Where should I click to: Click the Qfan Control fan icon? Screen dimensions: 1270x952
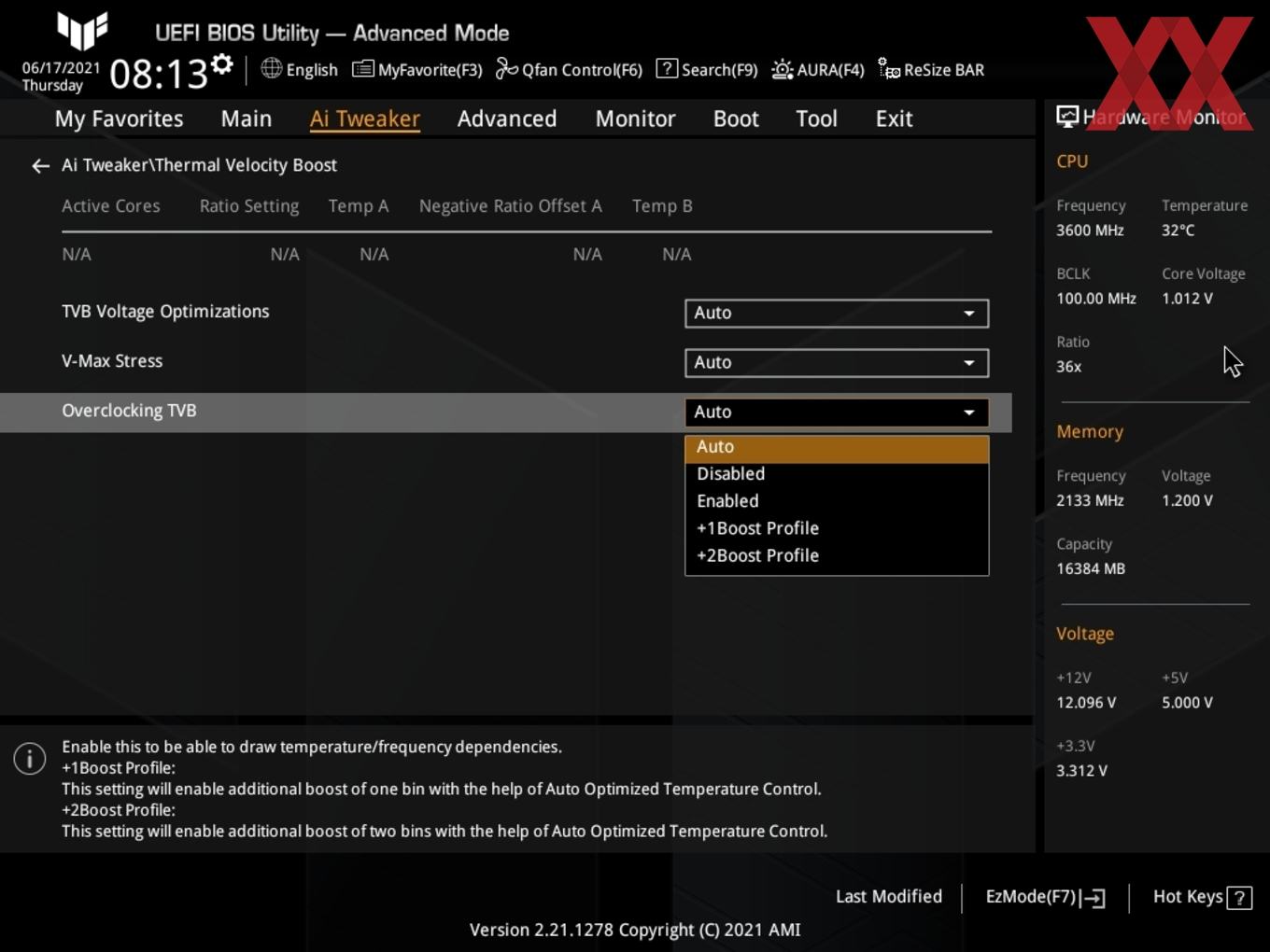(506, 69)
